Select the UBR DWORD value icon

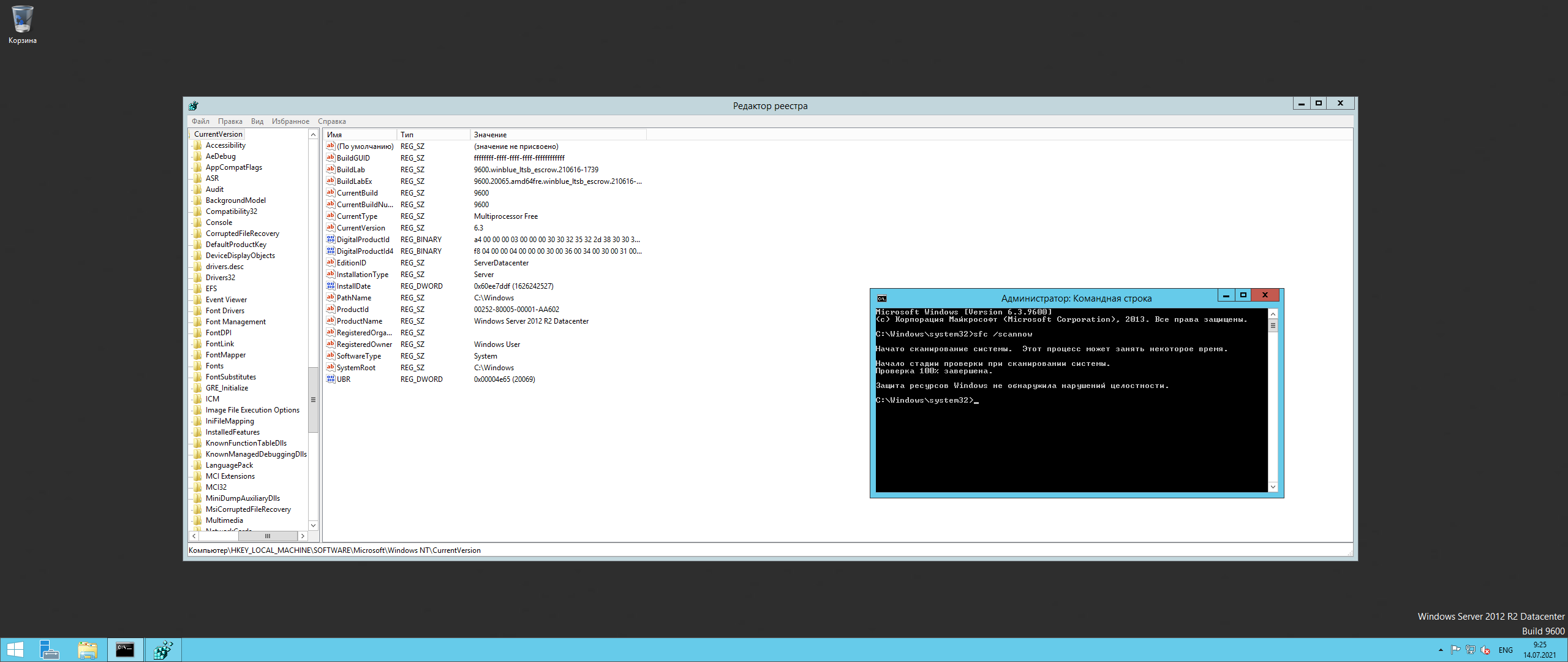331,379
